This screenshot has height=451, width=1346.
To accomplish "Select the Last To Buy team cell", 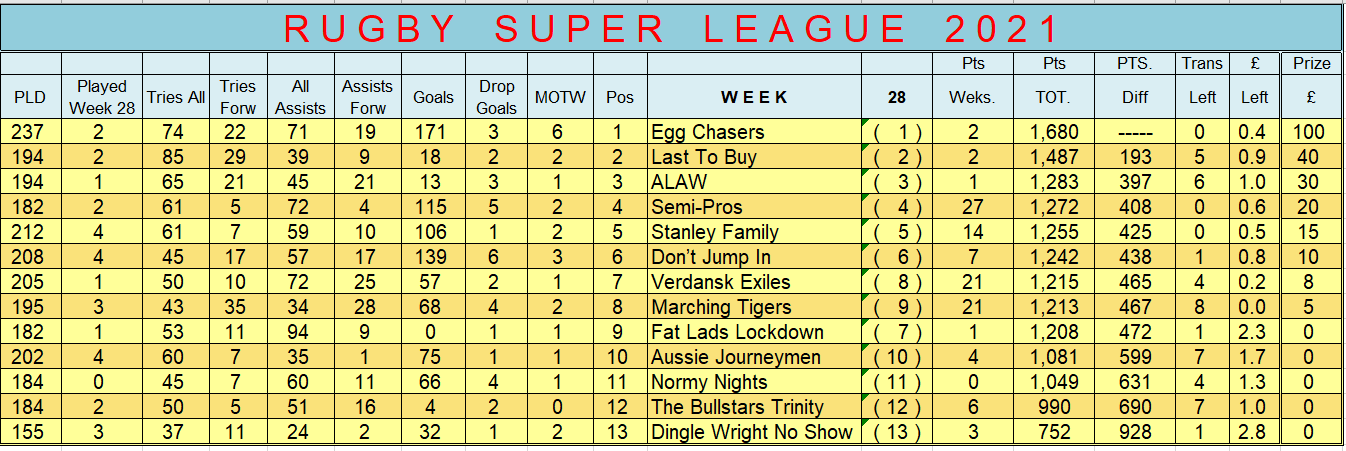I will 754,157.
